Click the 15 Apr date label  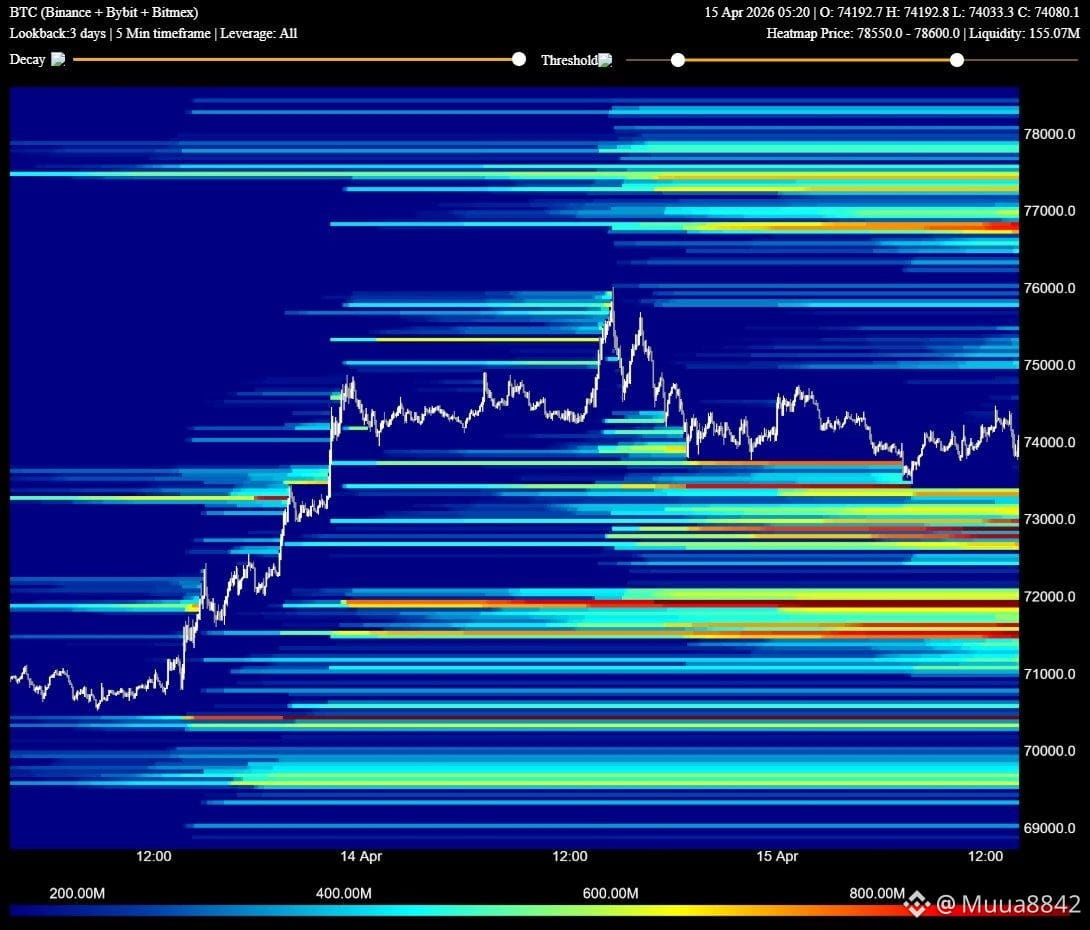pos(777,856)
